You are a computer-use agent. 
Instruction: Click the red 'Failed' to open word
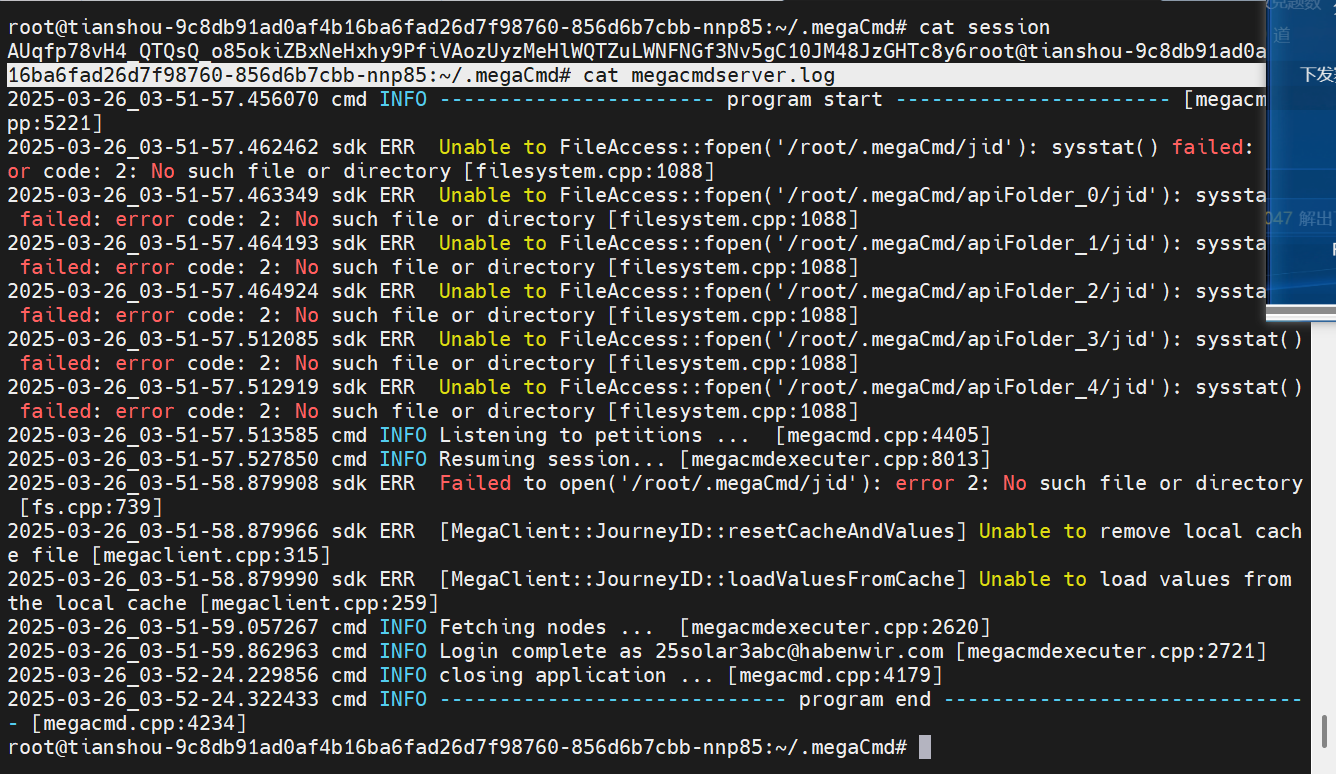tap(475, 483)
